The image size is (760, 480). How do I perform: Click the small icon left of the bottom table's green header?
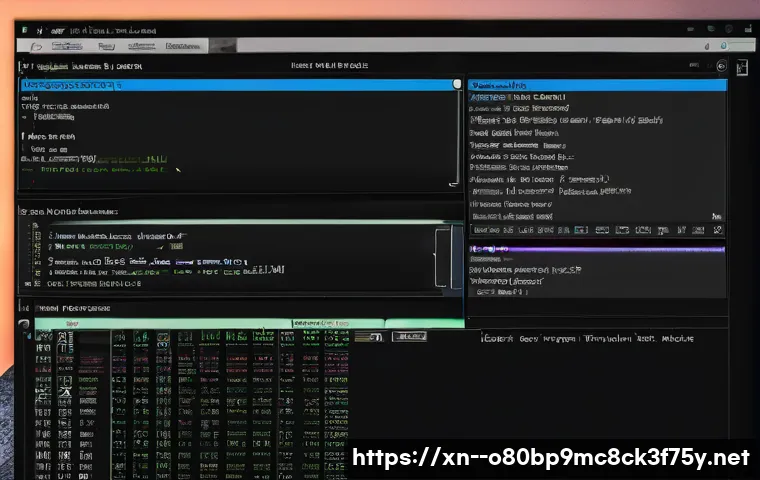click(24, 324)
